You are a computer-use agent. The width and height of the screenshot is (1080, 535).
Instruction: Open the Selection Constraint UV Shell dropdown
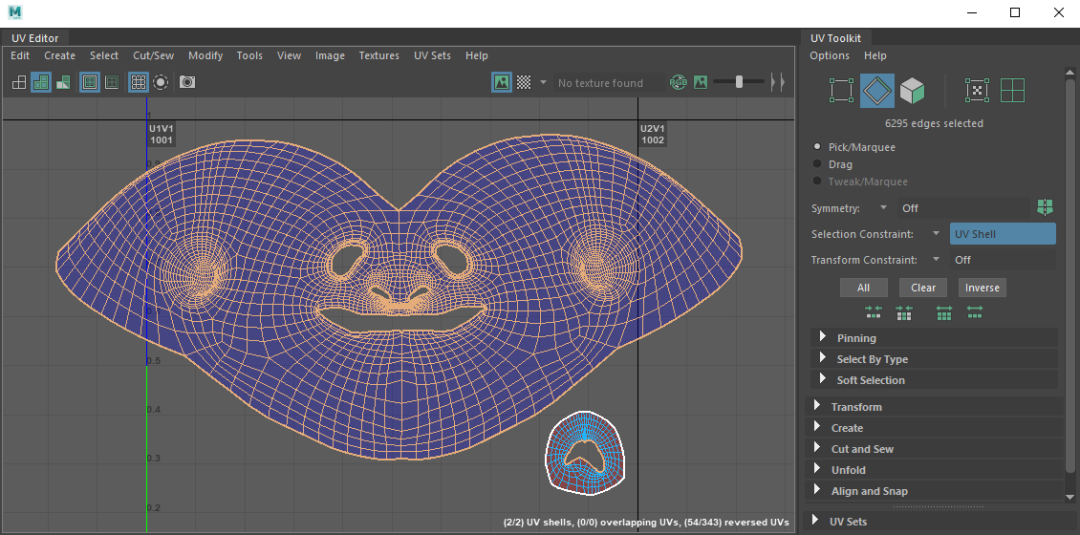pos(1002,234)
